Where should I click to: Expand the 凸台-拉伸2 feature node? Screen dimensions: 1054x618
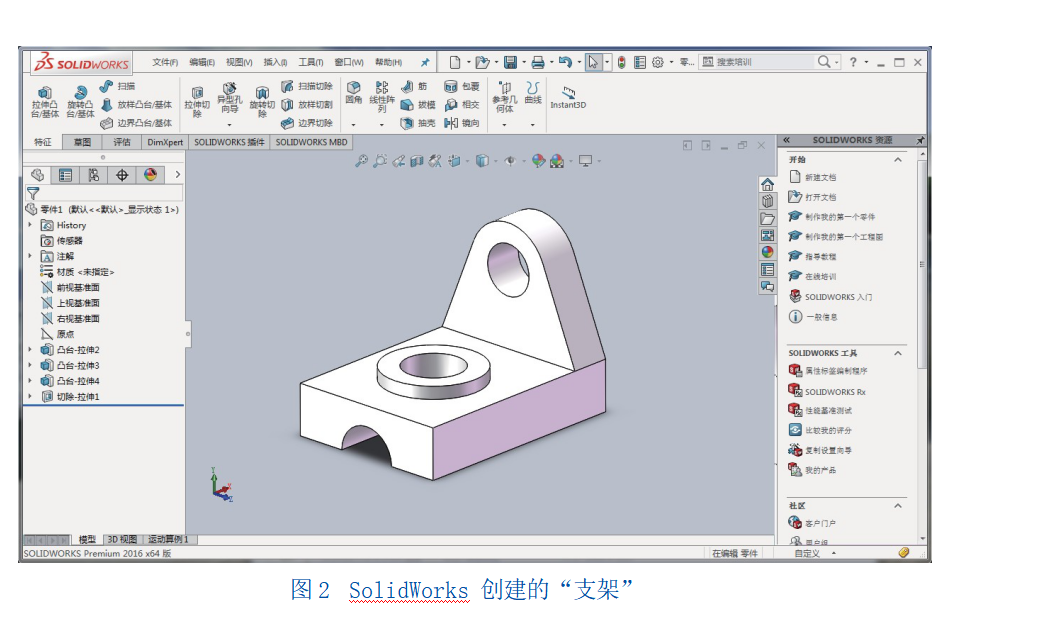pyautogui.click(x=30, y=350)
